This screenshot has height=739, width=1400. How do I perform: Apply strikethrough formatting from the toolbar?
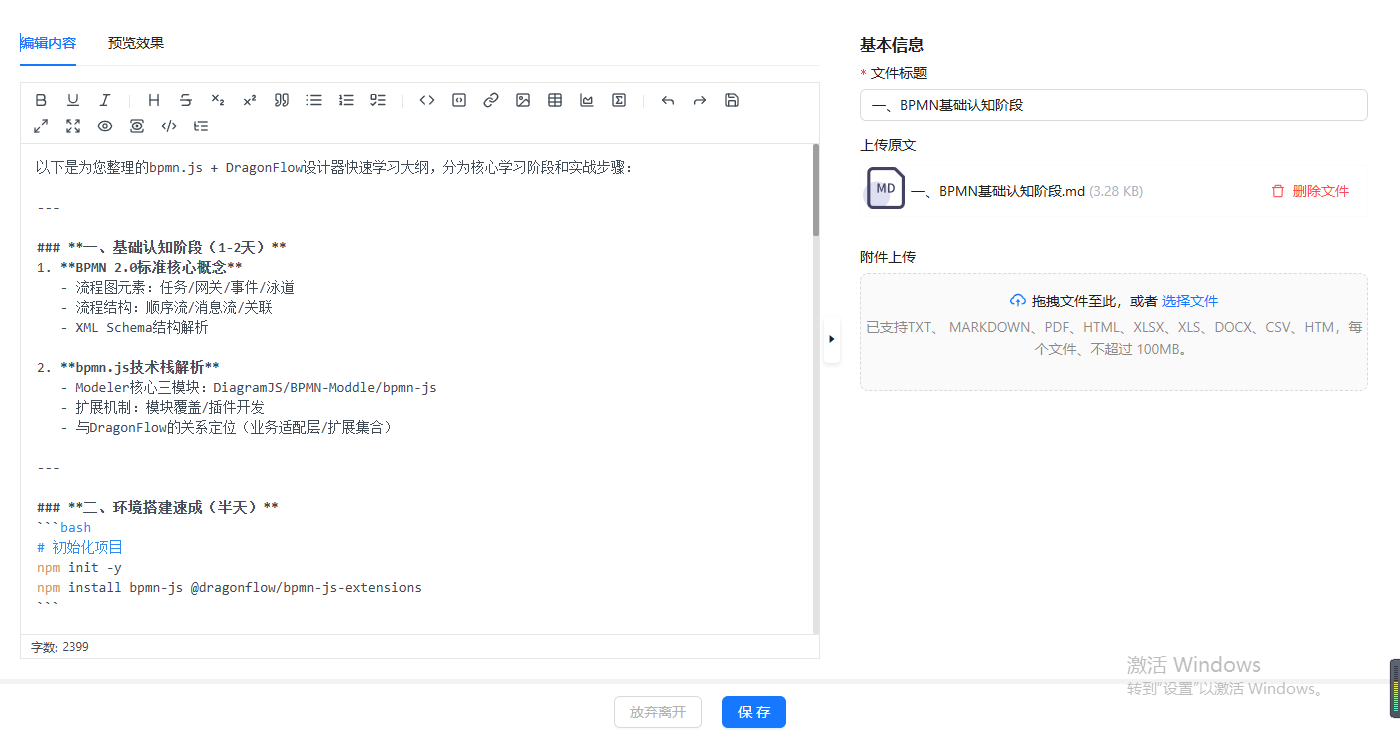[x=186, y=100]
